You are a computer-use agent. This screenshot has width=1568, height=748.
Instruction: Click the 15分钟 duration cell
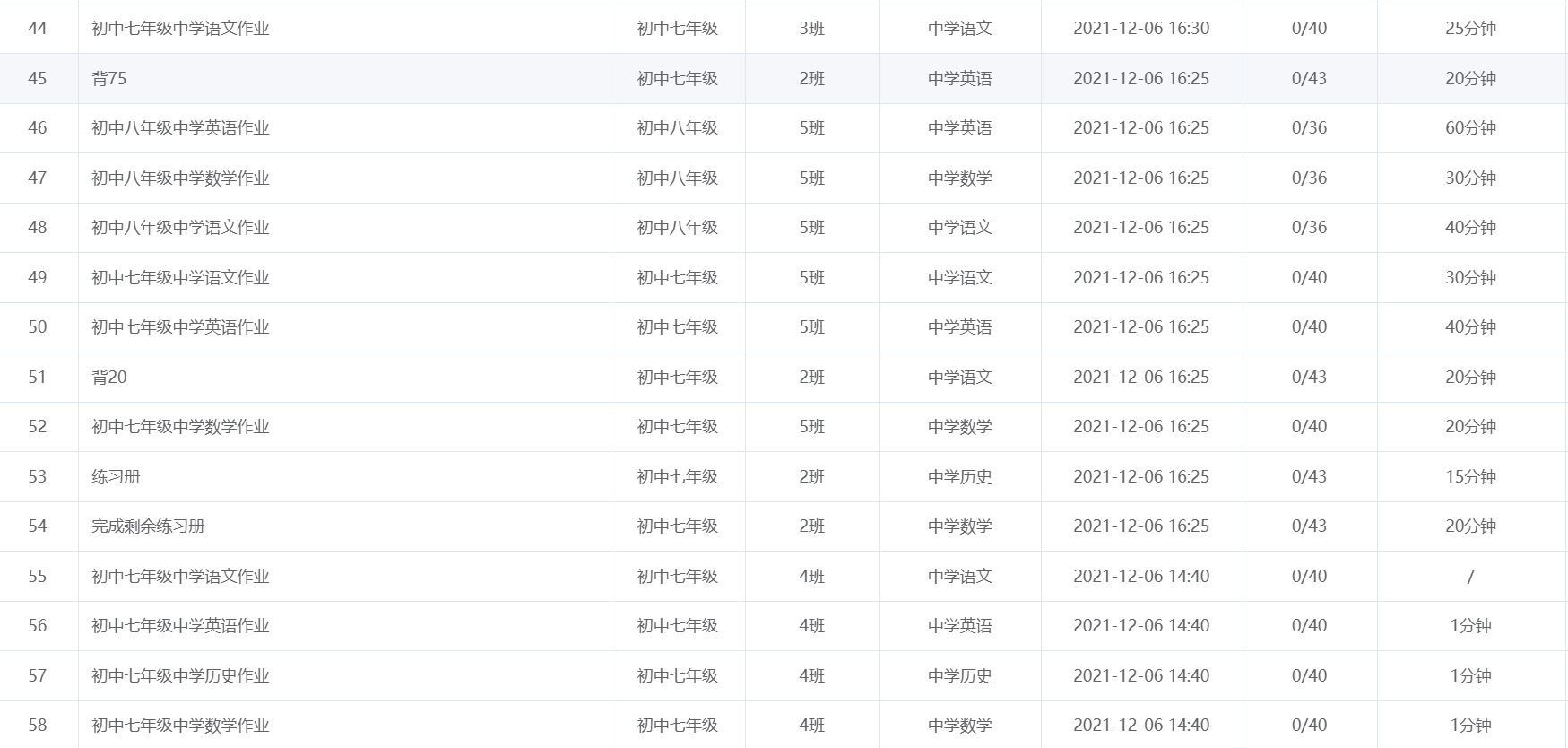click(1470, 477)
